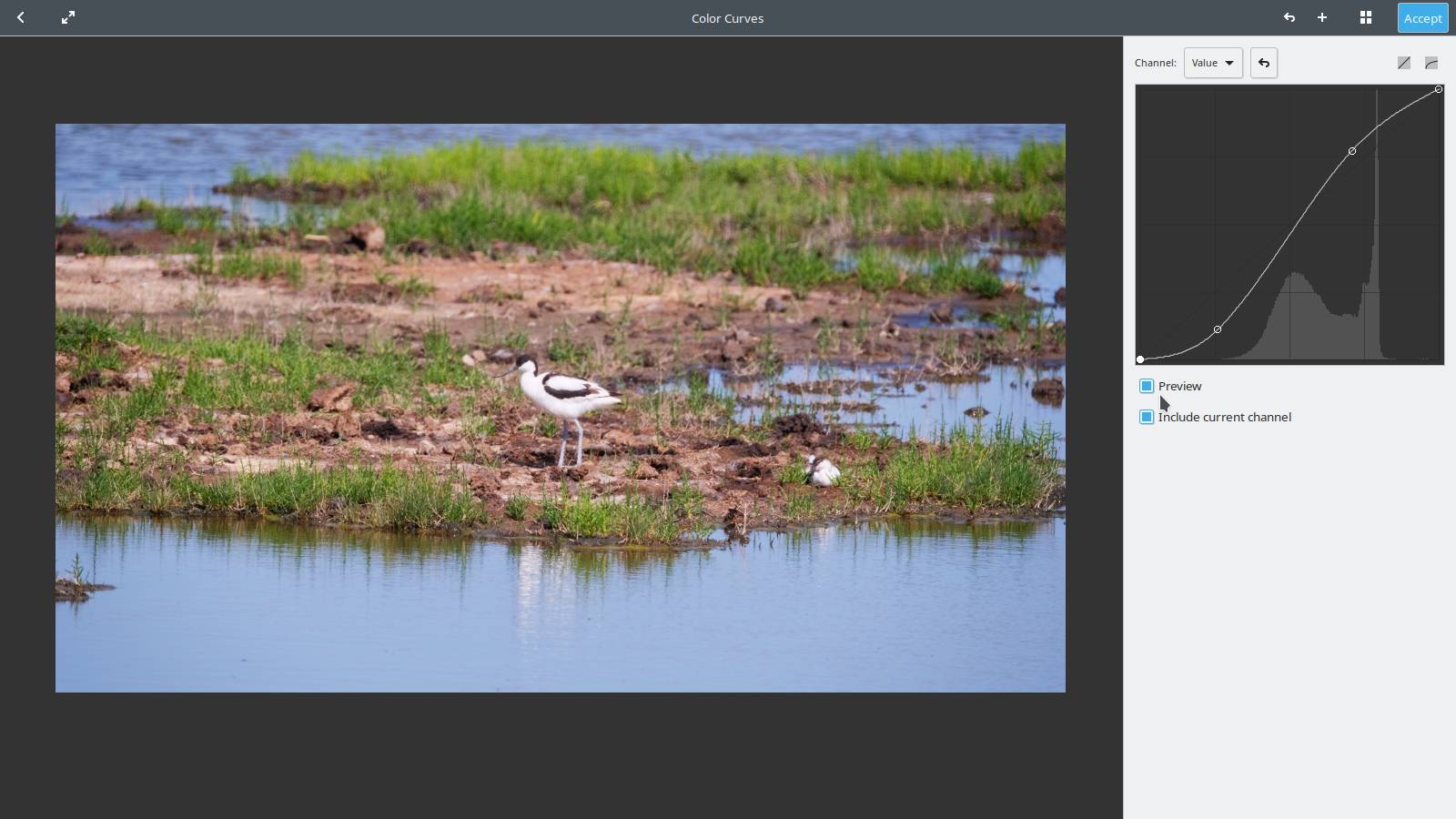Click the Preview label text
This screenshot has height=819, width=1456.
[1179, 386]
